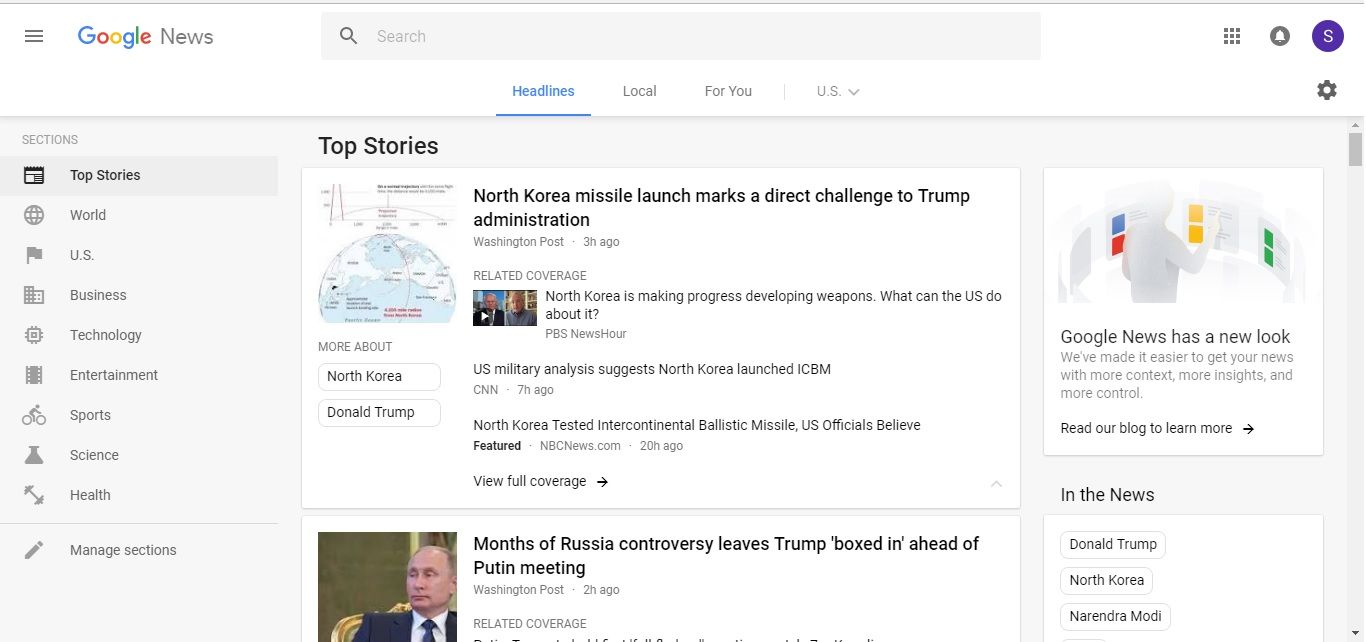
Task: Open the account avatar S
Action: (1328, 36)
